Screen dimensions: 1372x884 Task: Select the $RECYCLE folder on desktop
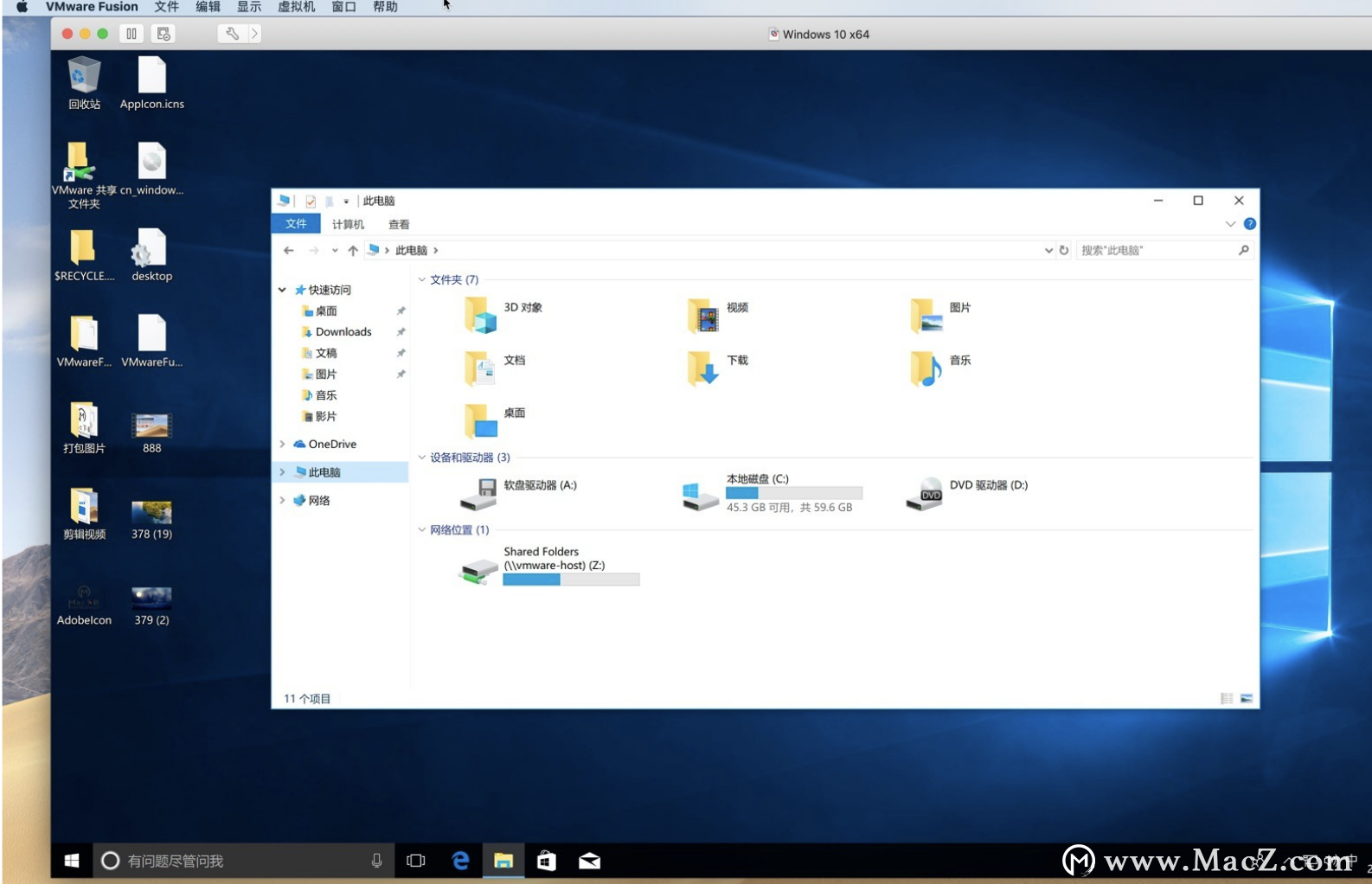tap(84, 255)
